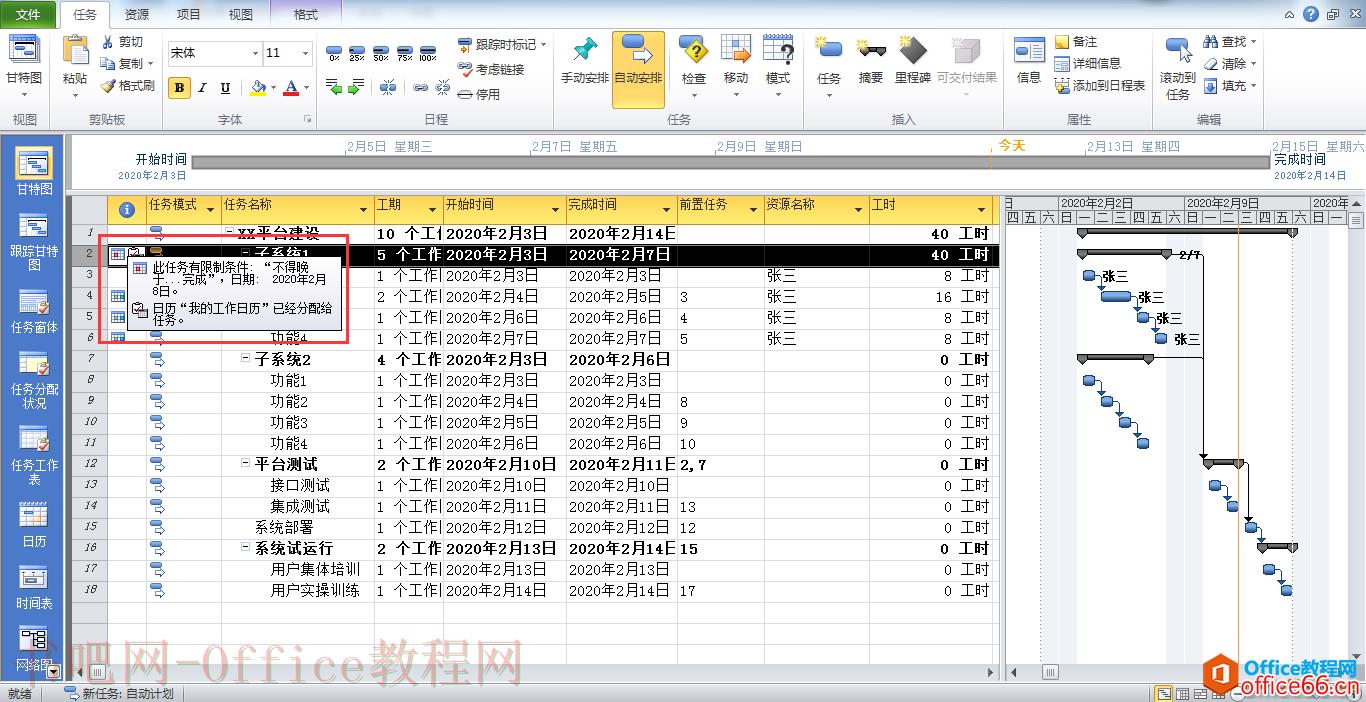Click the Unlink tasks broken chain icon
Image resolution: width=1366 pixels, height=702 pixels.
[442, 88]
